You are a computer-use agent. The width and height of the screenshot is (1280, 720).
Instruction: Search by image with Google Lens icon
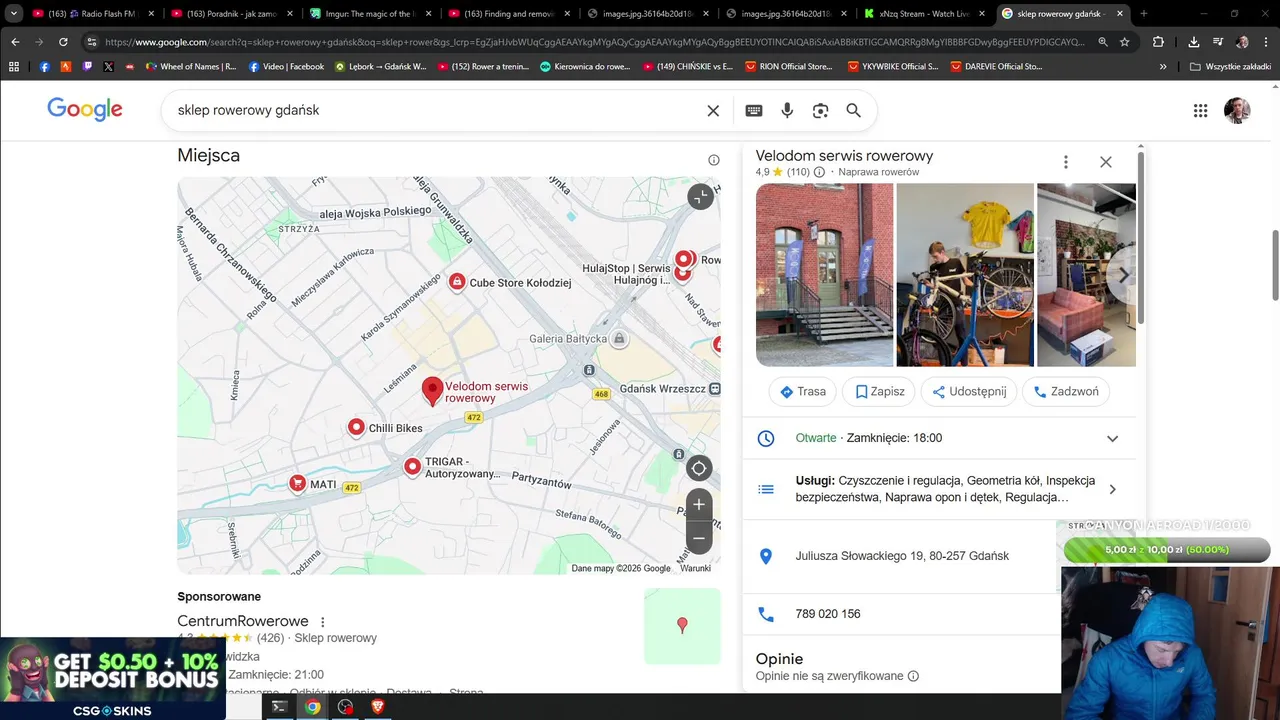[820, 111]
